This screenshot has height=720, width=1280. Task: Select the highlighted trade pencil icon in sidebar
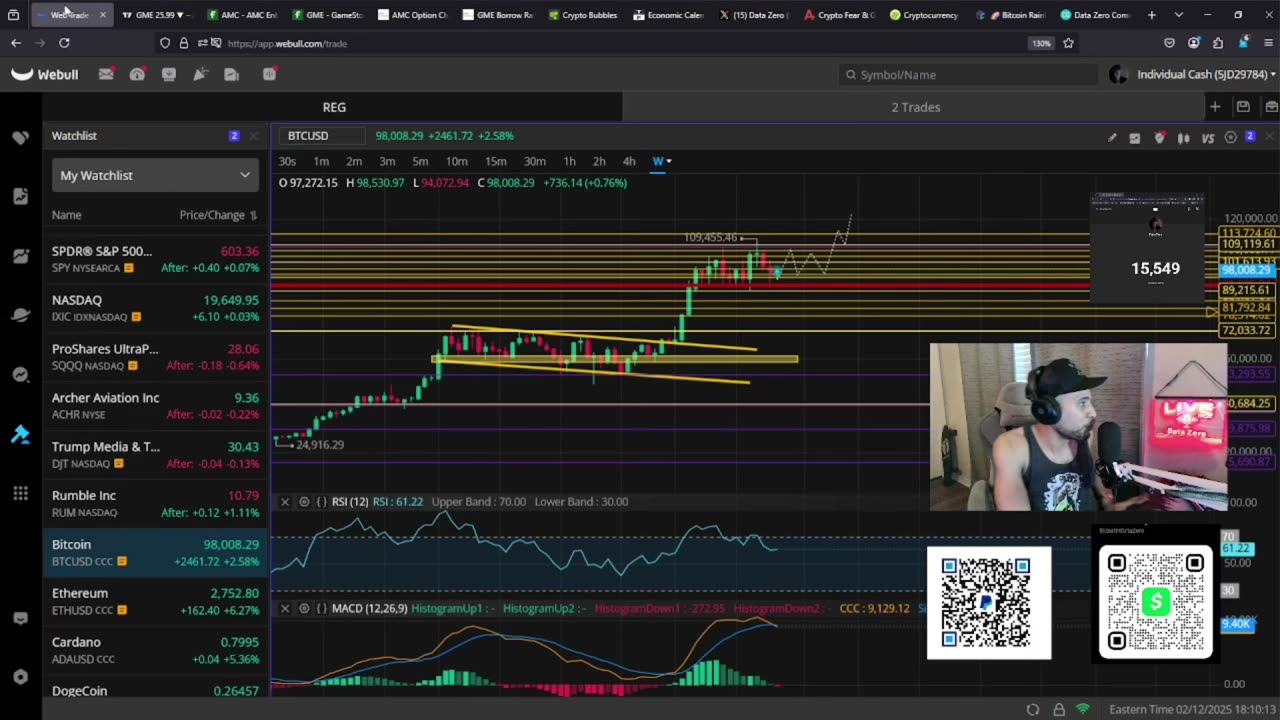20,434
